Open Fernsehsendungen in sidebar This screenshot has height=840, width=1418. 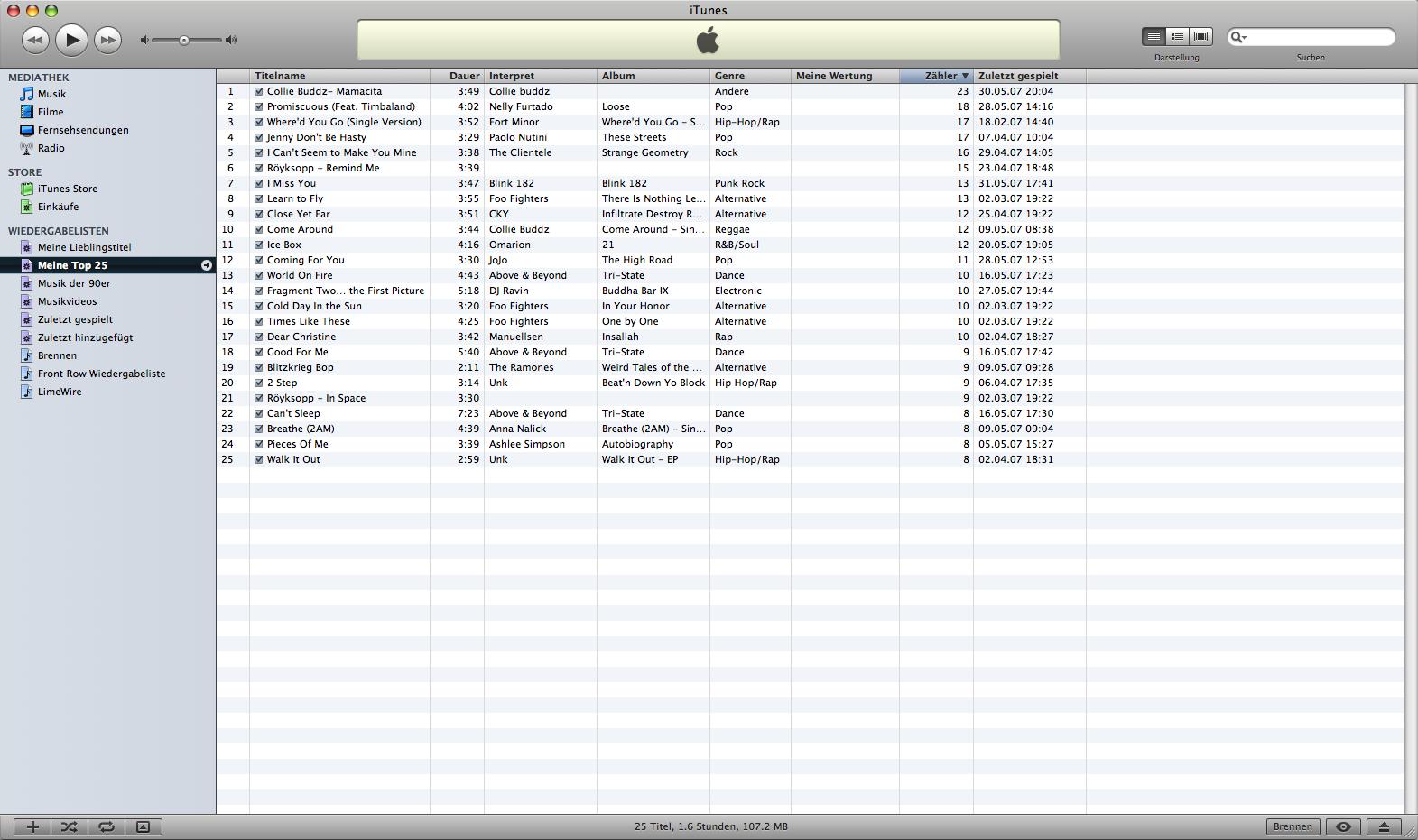click(x=83, y=130)
